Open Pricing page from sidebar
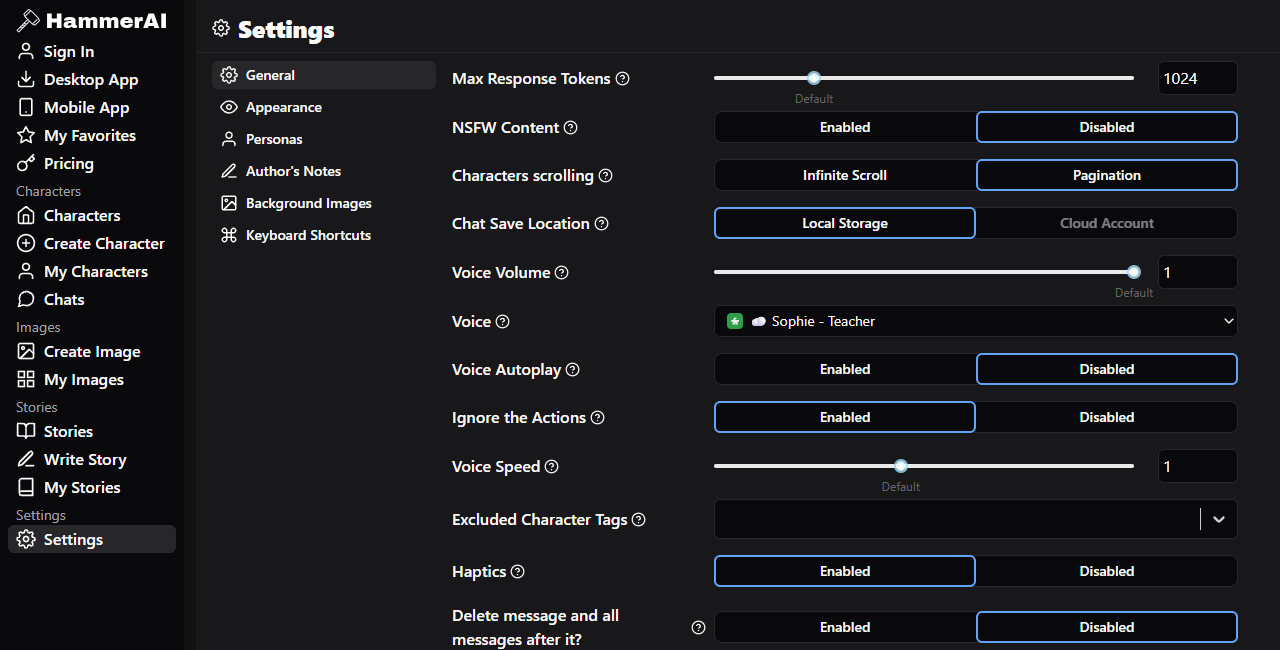 click(x=92, y=163)
